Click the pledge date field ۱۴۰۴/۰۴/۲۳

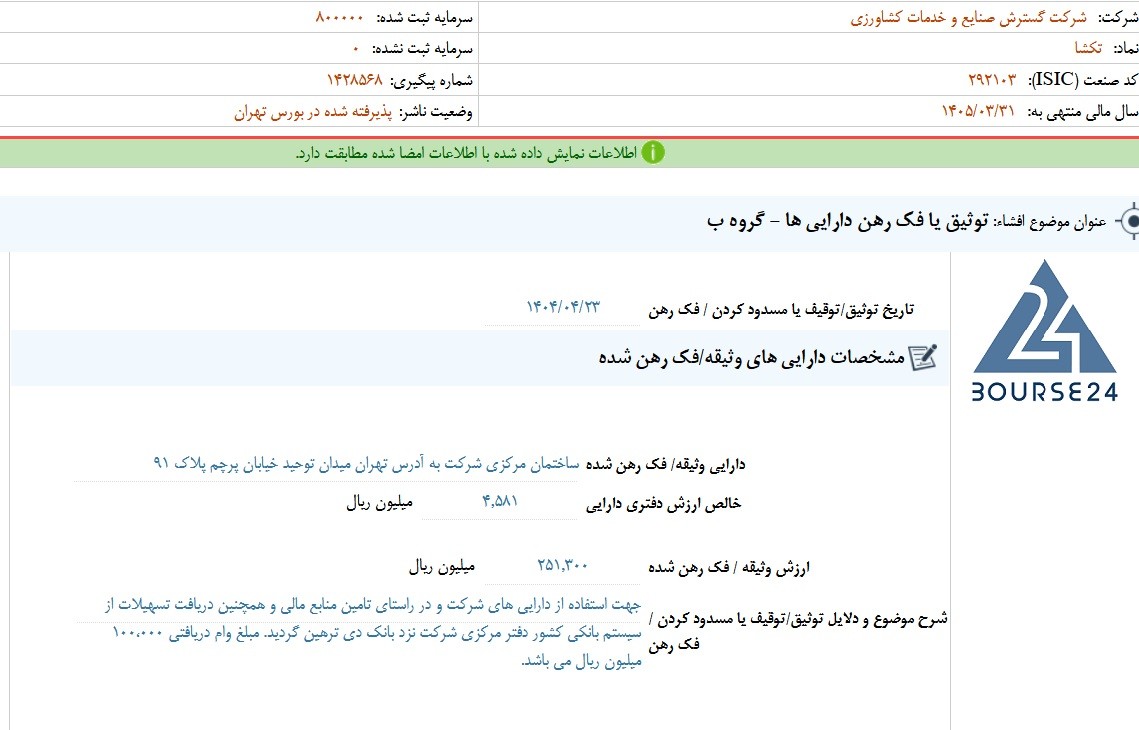pos(563,307)
